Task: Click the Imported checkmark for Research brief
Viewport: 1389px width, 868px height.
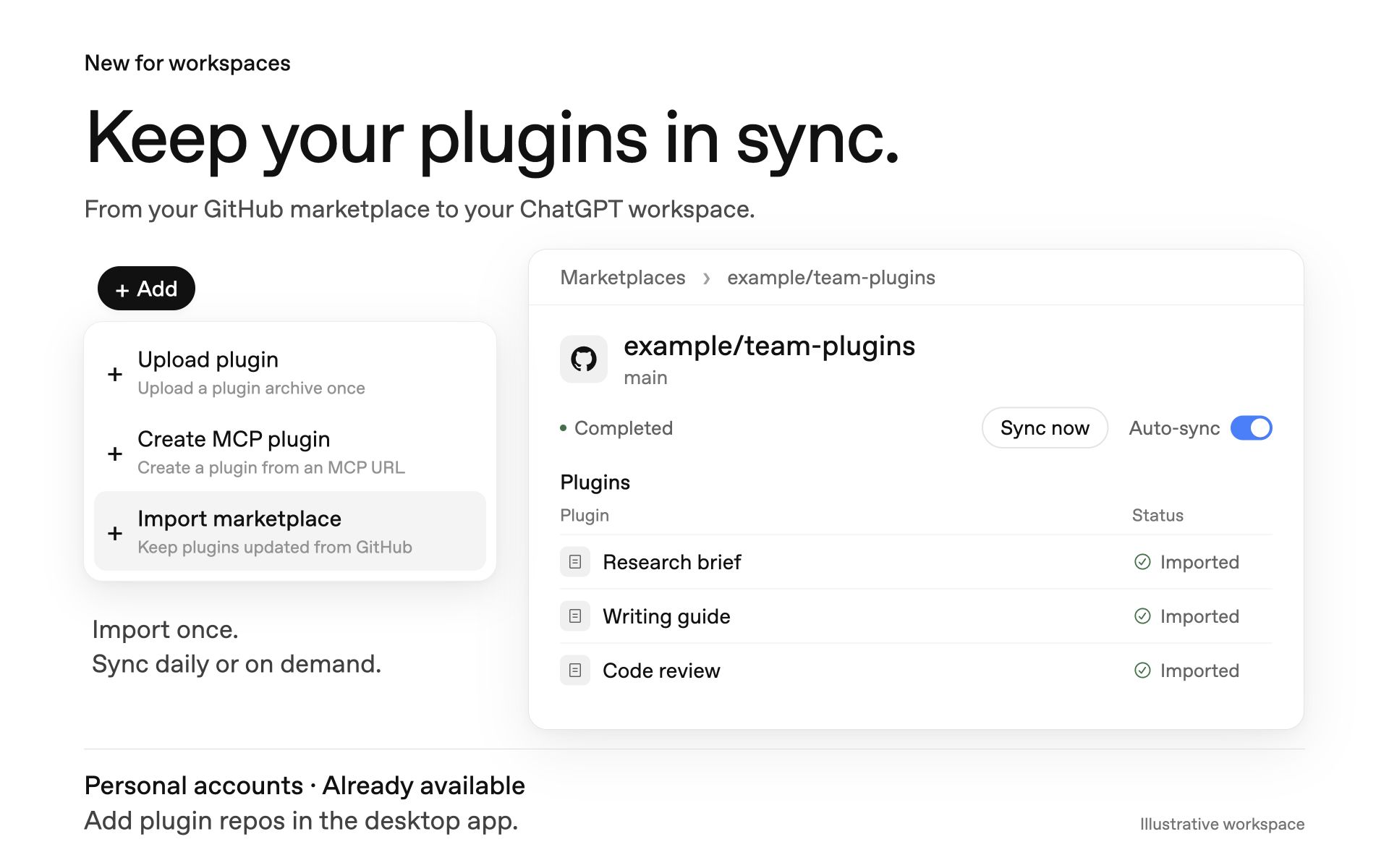Action: [x=1142, y=562]
